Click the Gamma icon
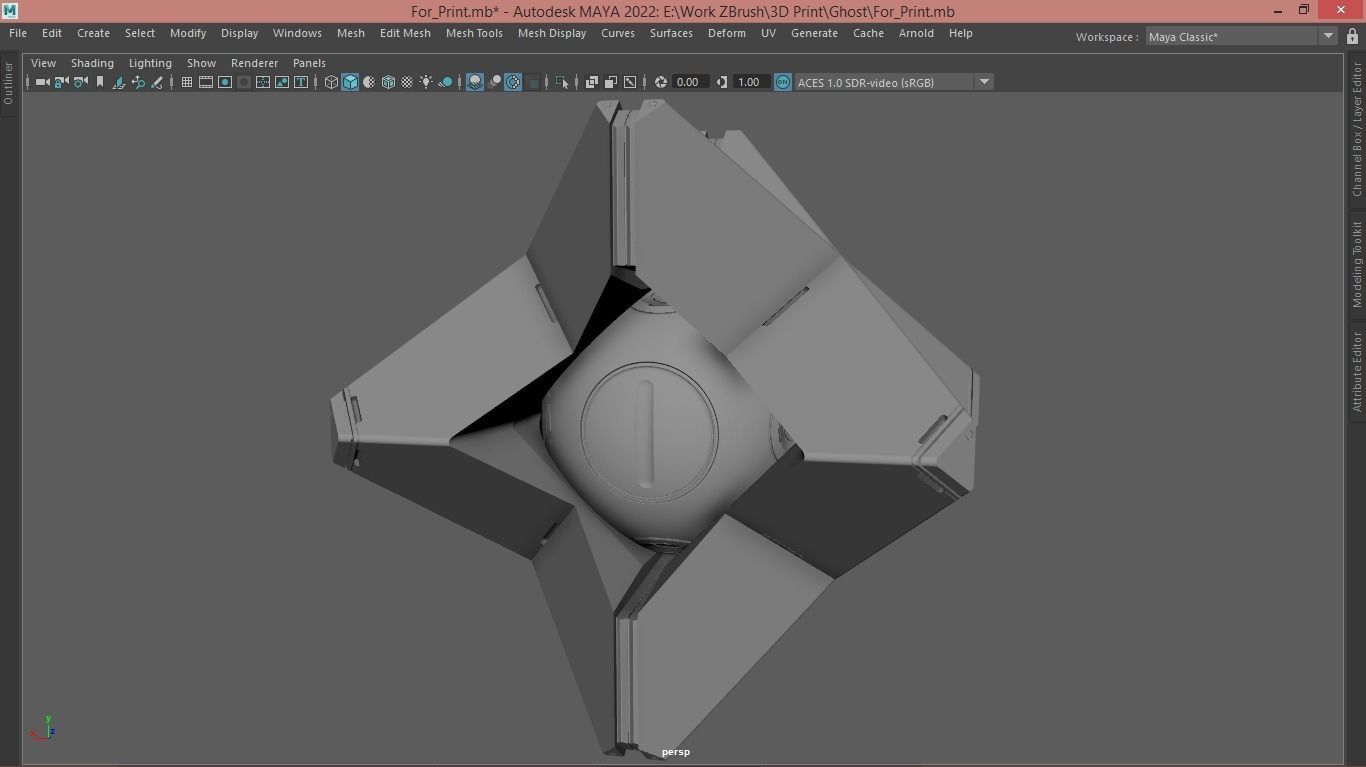 pyautogui.click(x=721, y=82)
